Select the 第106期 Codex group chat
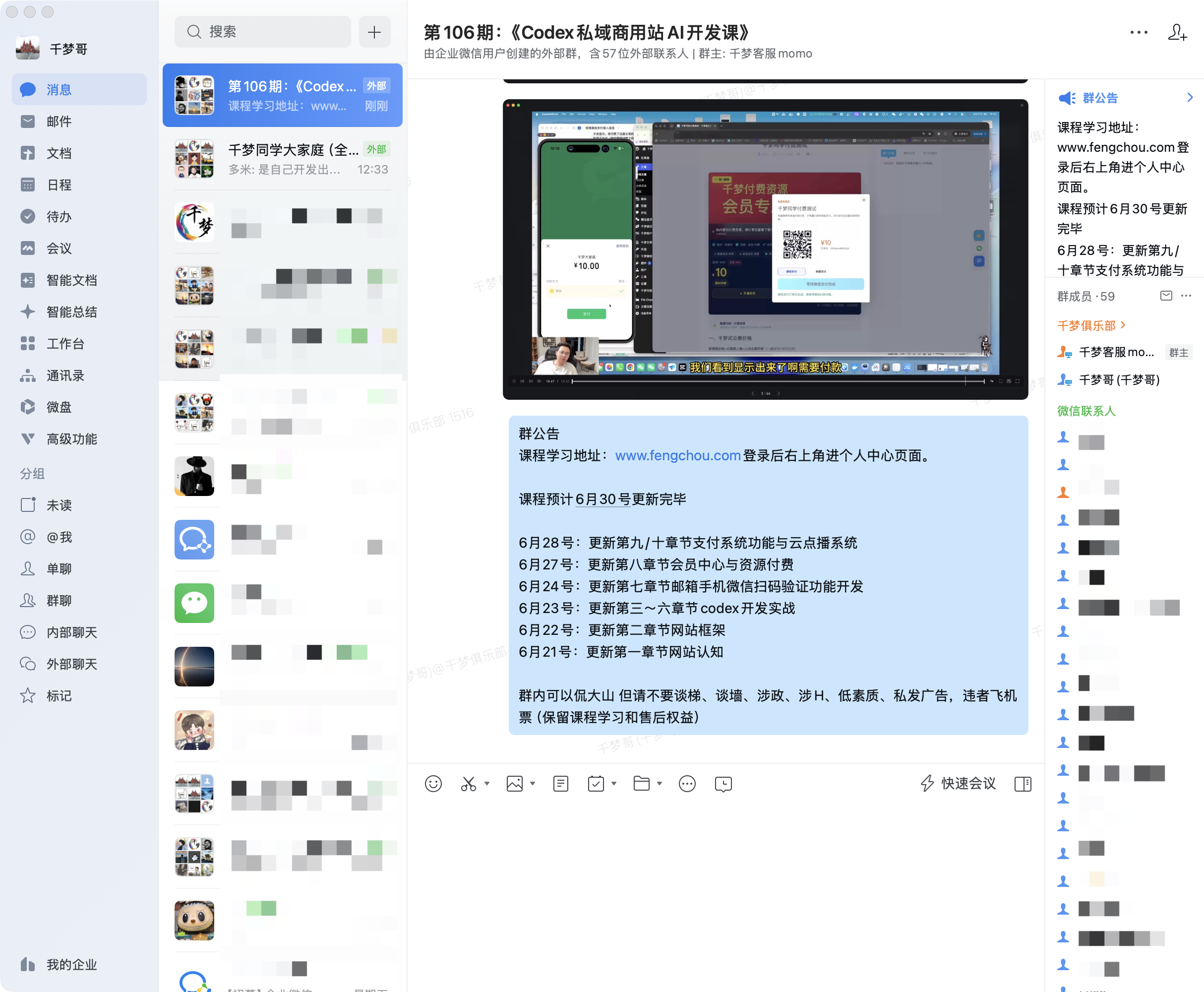The image size is (1204, 992). tap(282, 95)
